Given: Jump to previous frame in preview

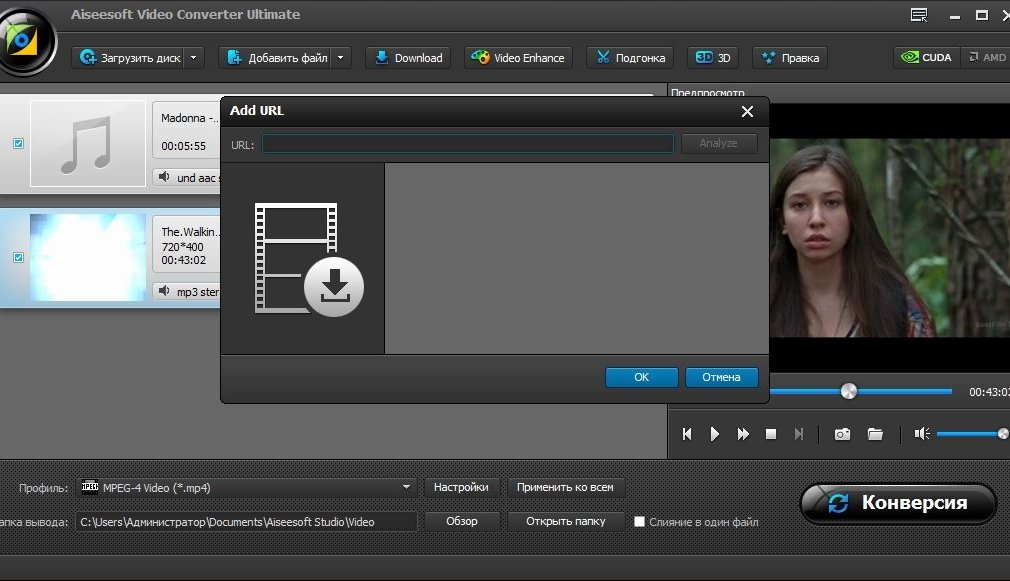Looking at the screenshot, I should point(687,434).
